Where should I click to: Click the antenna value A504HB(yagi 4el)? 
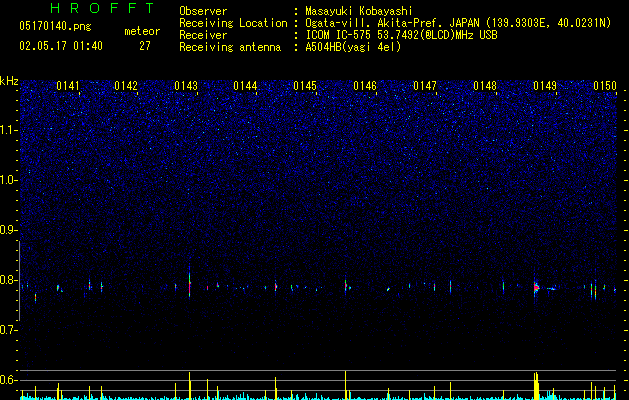tap(353, 47)
